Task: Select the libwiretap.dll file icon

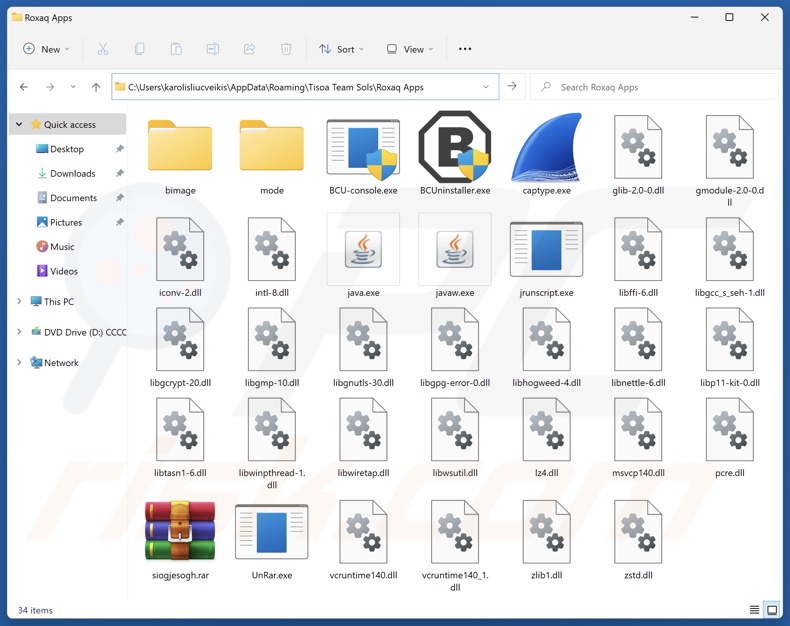Action: pos(363,429)
